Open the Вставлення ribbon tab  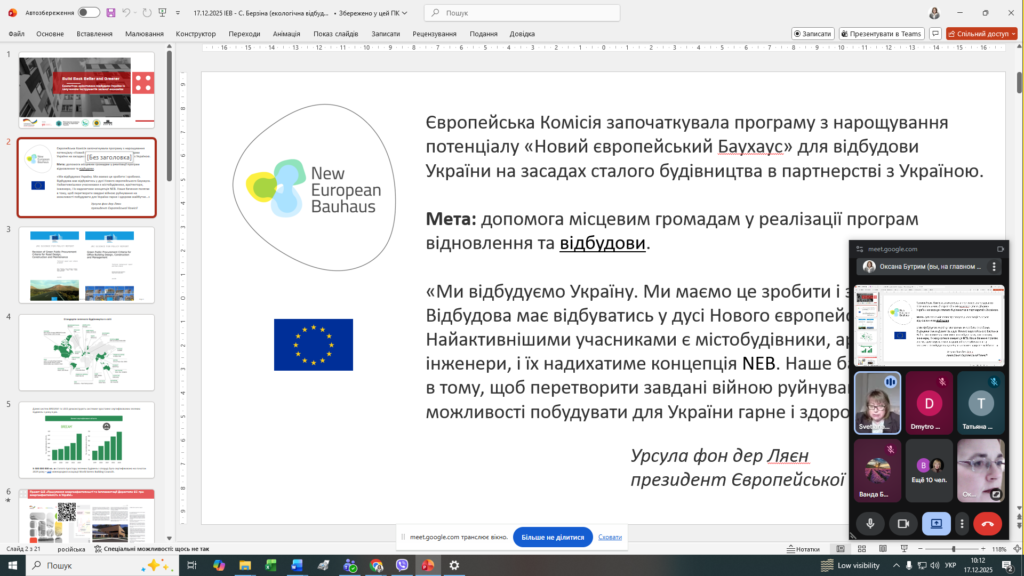(94, 33)
